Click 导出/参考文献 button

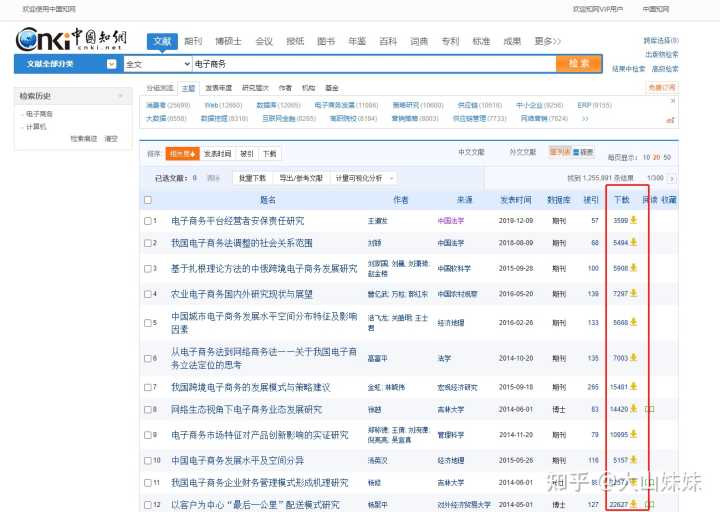(301, 178)
